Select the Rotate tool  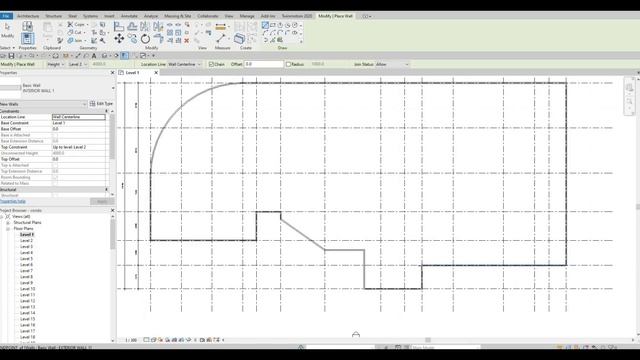145,39
